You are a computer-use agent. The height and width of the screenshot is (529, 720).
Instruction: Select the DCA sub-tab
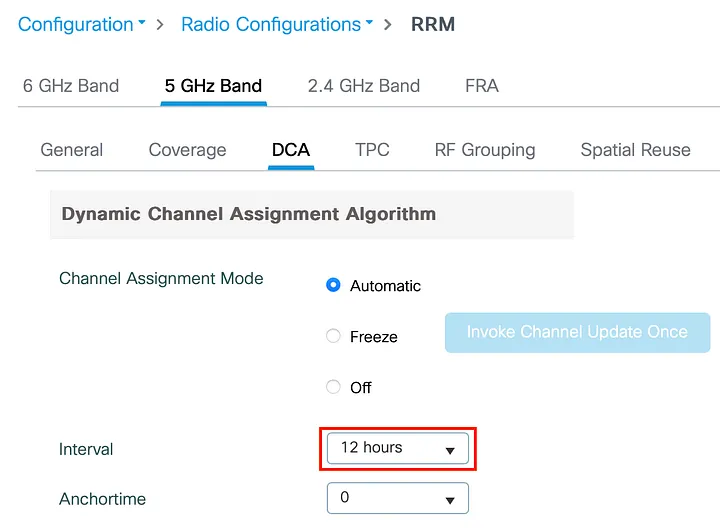291,150
